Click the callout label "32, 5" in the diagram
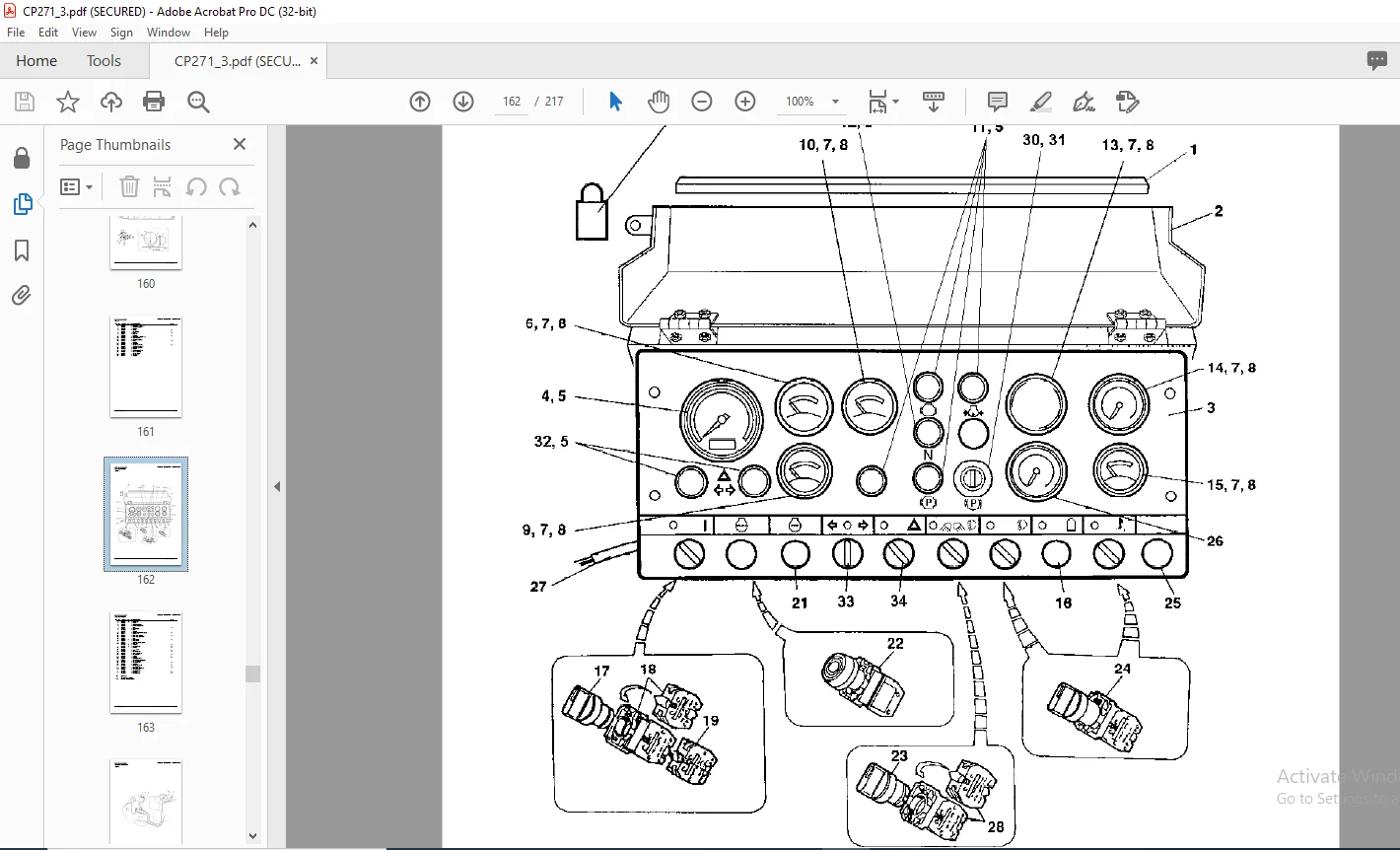The height and width of the screenshot is (850, 1400). 551,442
